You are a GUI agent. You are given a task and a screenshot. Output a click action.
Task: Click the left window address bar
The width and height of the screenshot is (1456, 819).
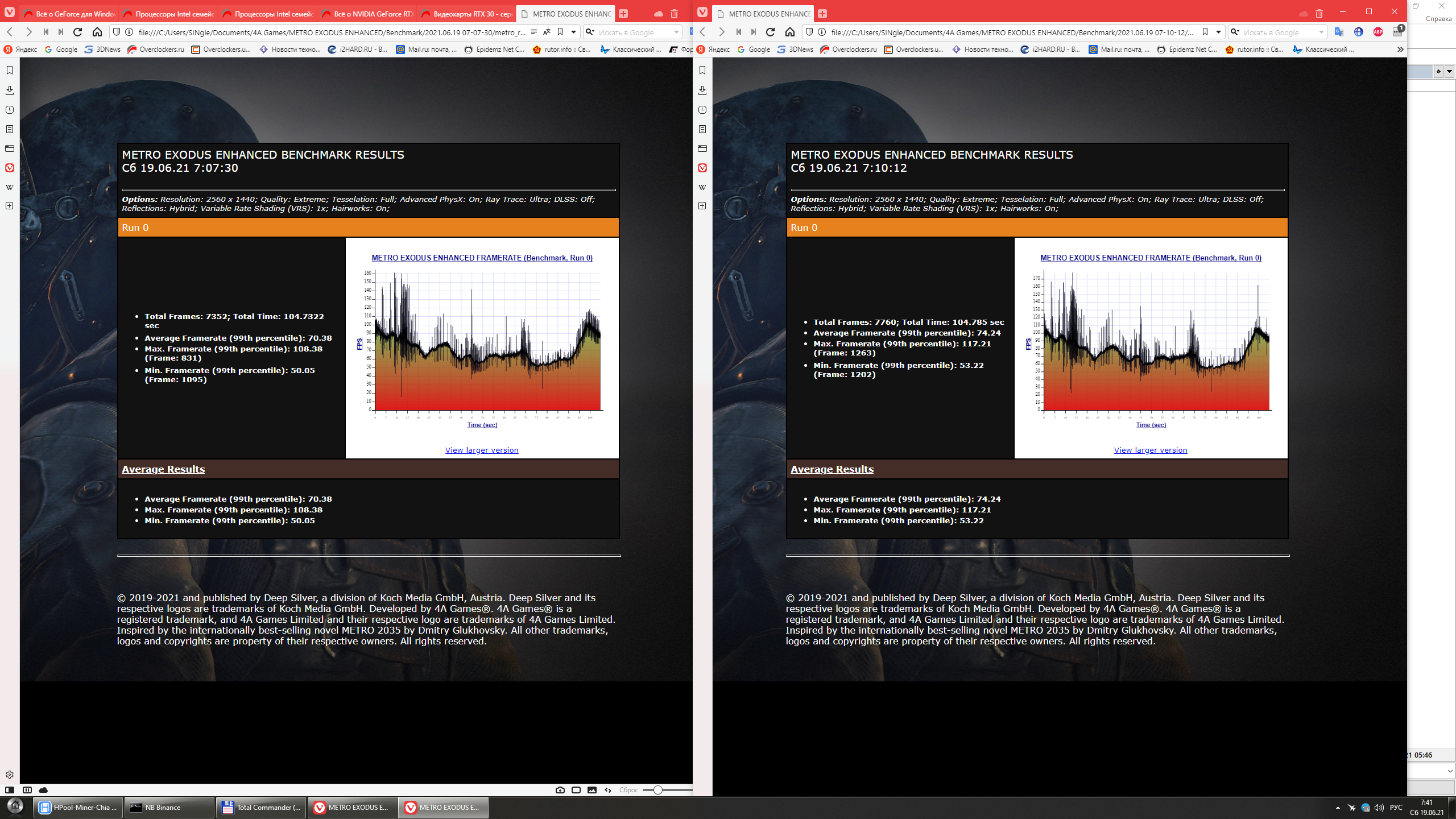331,32
